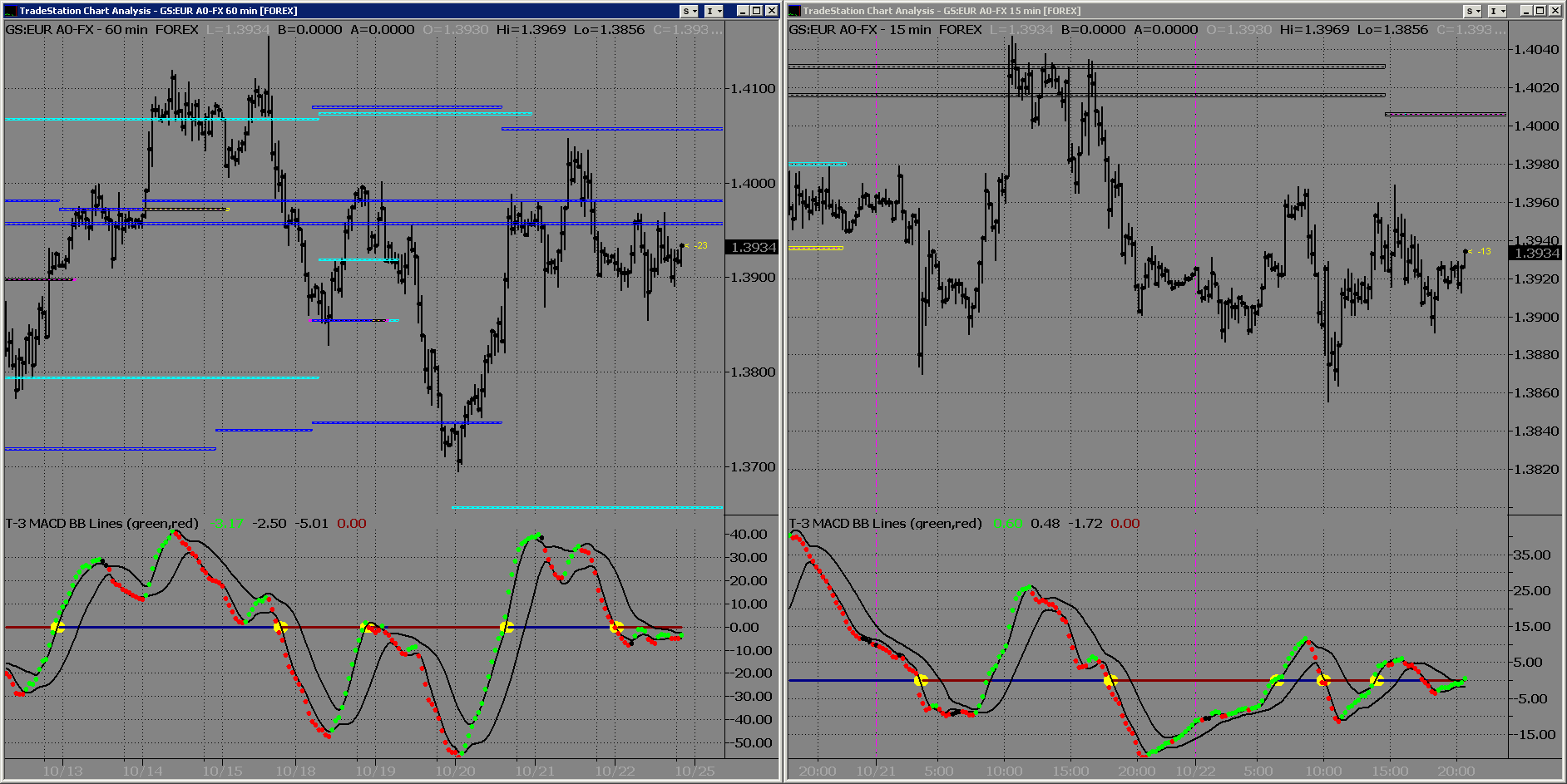The width and height of the screenshot is (1567, 784).
Task: Open the I dropdown in the 15 min chart window
Action: pyautogui.click(x=1497, y=11)
